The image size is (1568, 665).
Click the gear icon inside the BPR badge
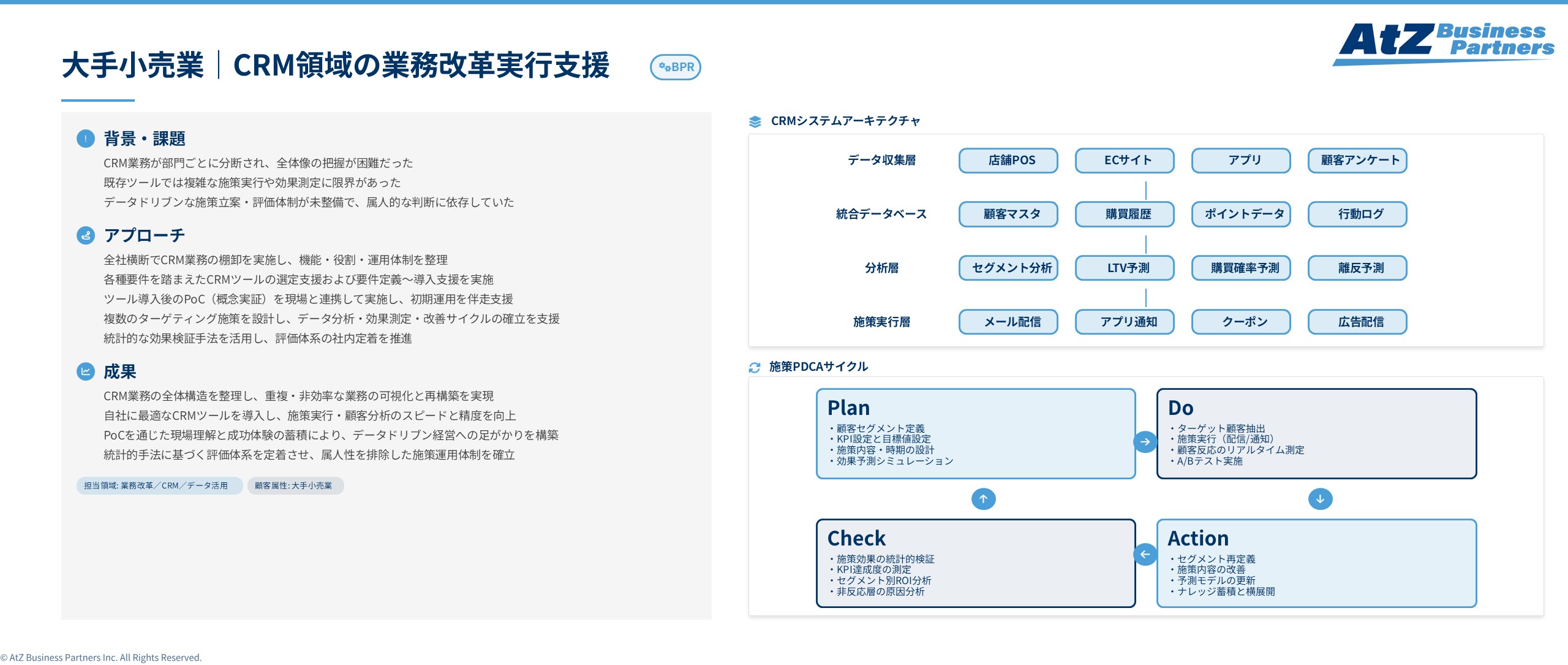click(x=663, y=67)
